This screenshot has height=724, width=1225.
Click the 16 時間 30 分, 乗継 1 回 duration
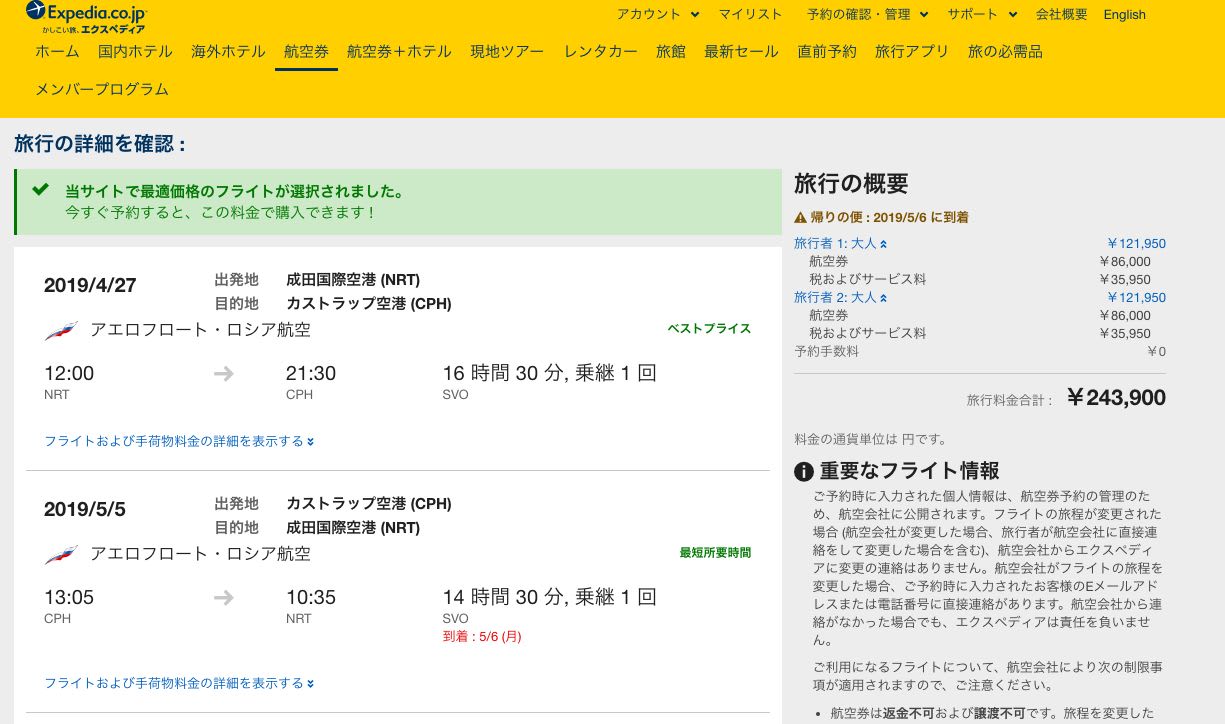(550, 373)
